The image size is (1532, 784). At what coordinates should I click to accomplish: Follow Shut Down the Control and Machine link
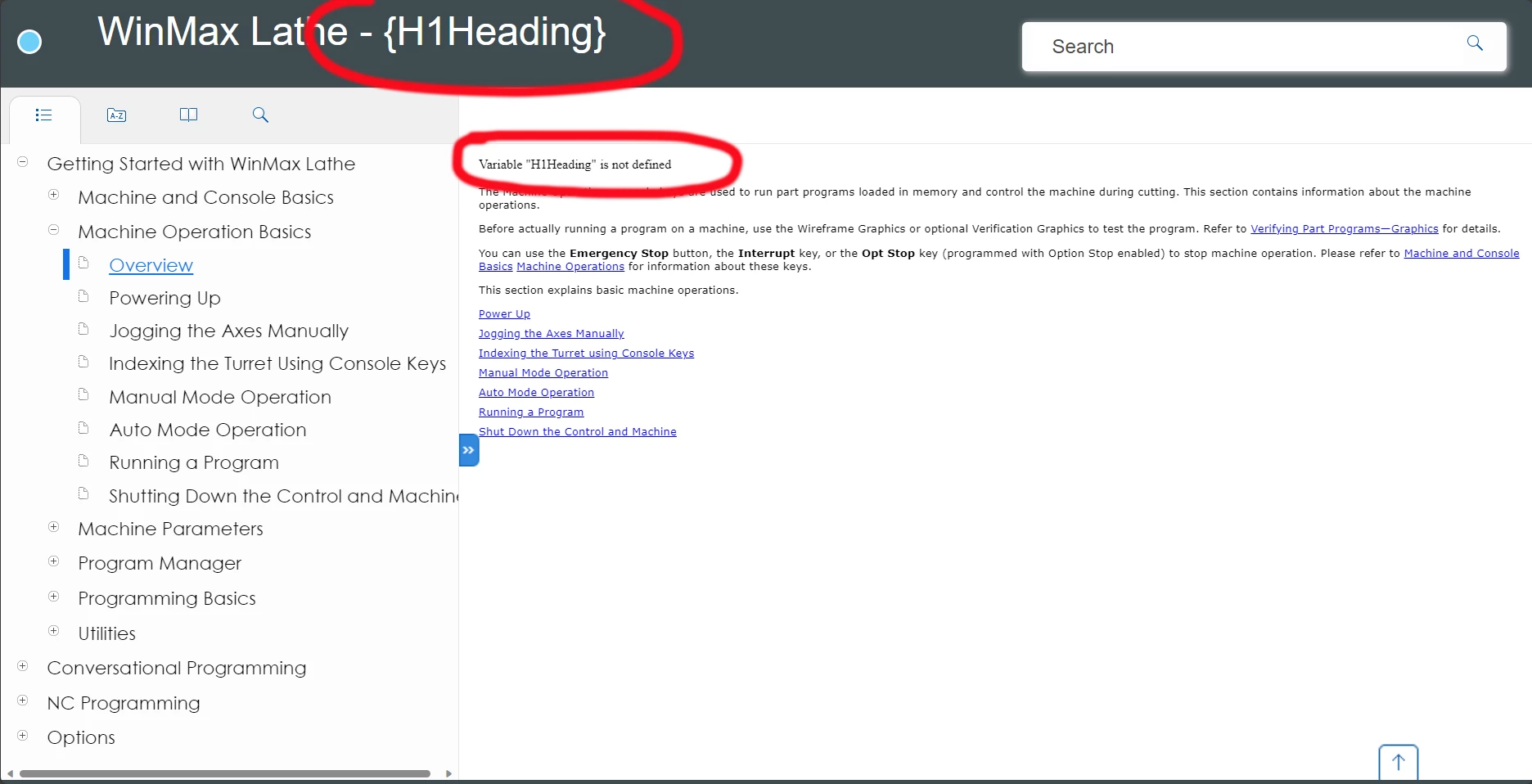point(578,432)
